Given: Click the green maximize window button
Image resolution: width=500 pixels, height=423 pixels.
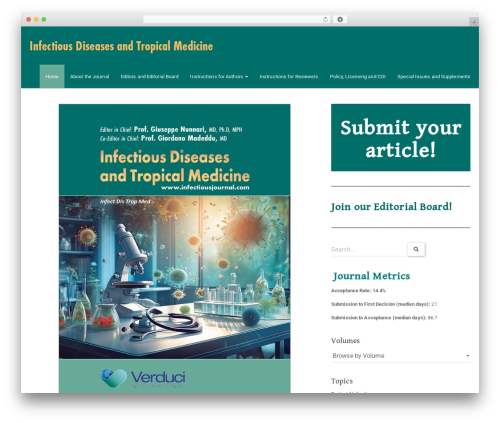Looking at the screenshot, I should coord(44,20).
